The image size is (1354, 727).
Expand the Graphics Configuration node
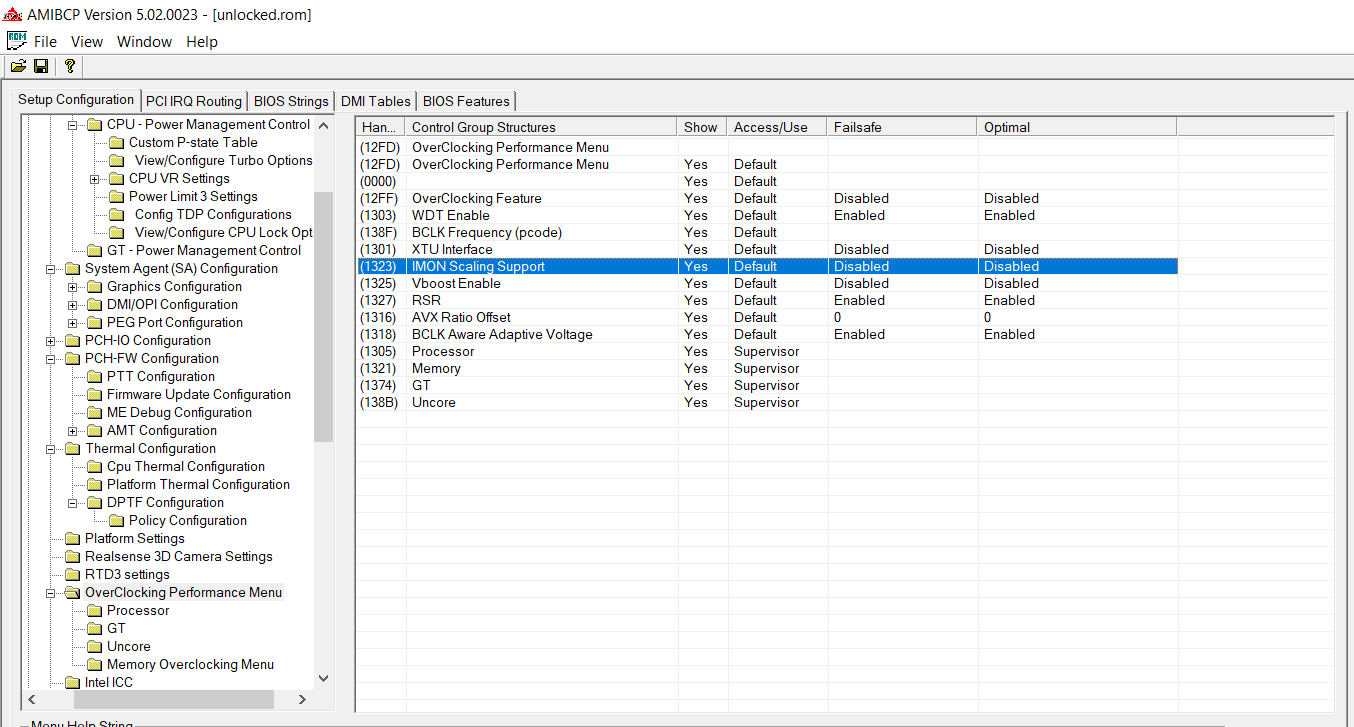pyautogui.click(x=72, y=286)
